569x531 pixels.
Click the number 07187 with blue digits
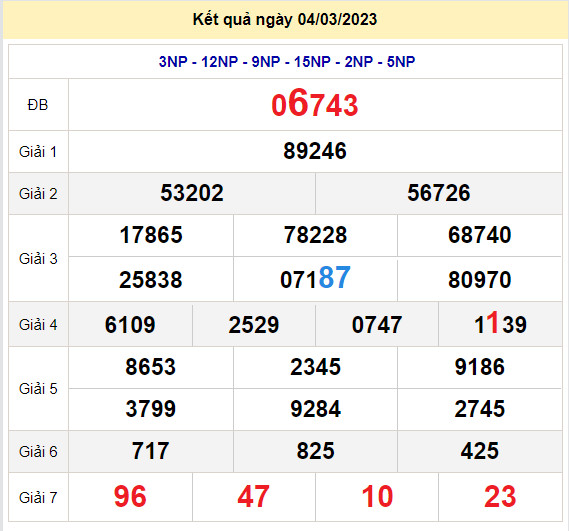pyautogui.click(x=315, y=278)
